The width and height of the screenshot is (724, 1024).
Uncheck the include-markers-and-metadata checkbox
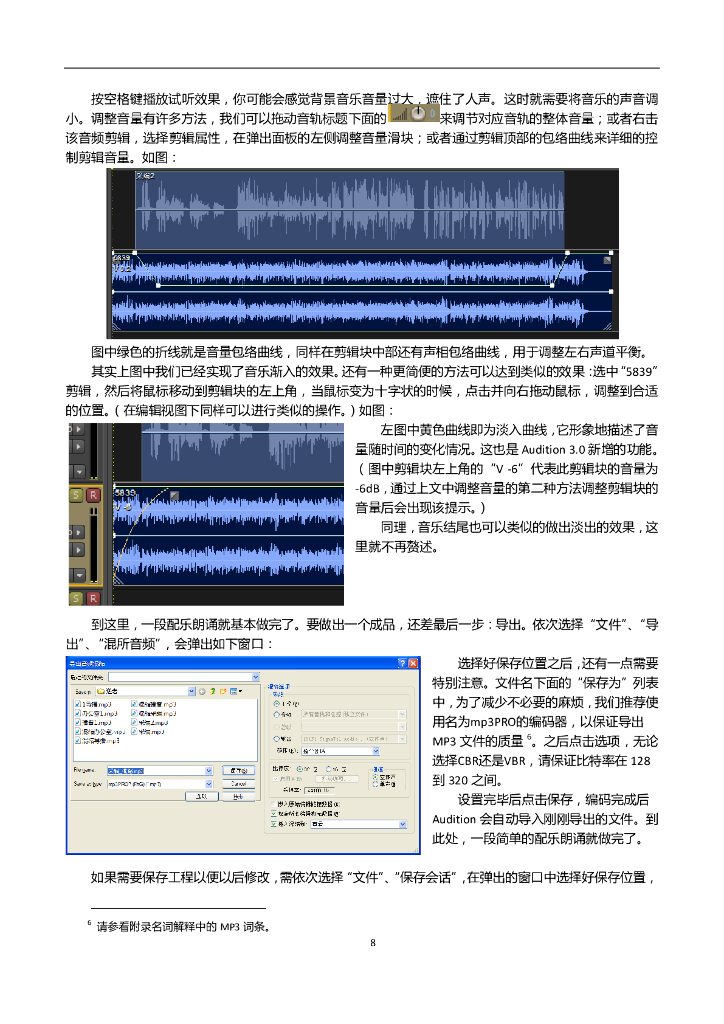[x=274, y=814]
